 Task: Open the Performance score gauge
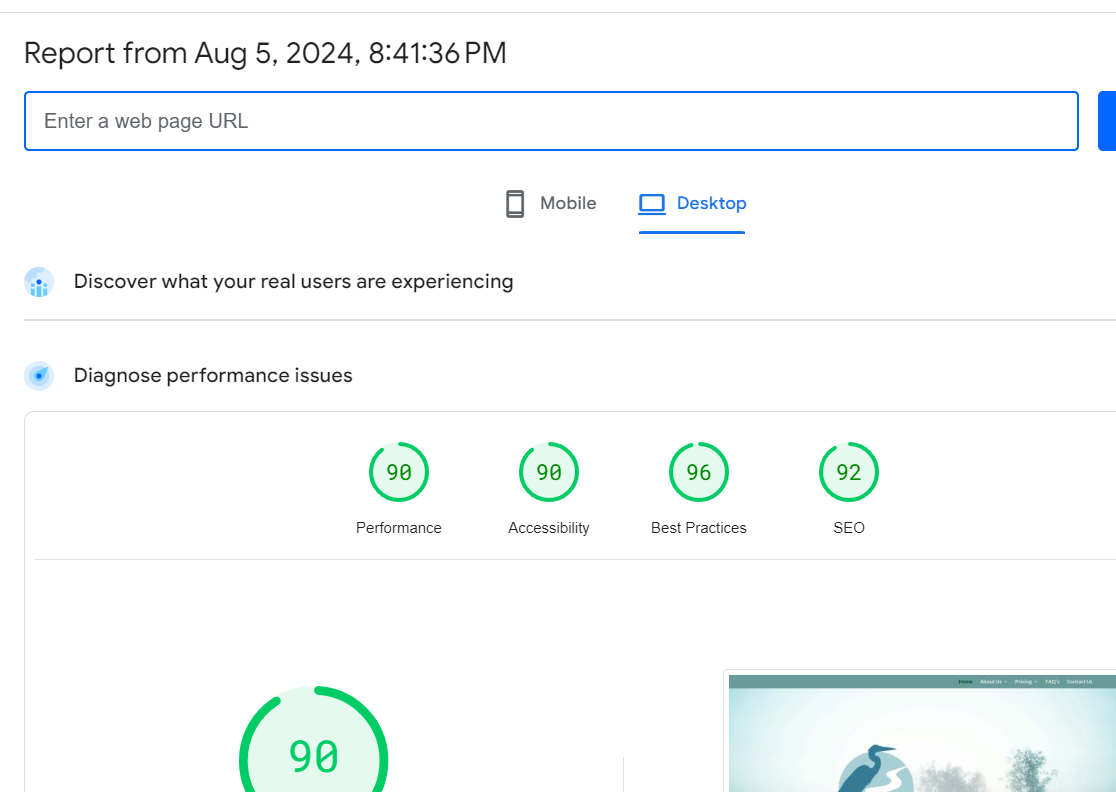point(399,472)
